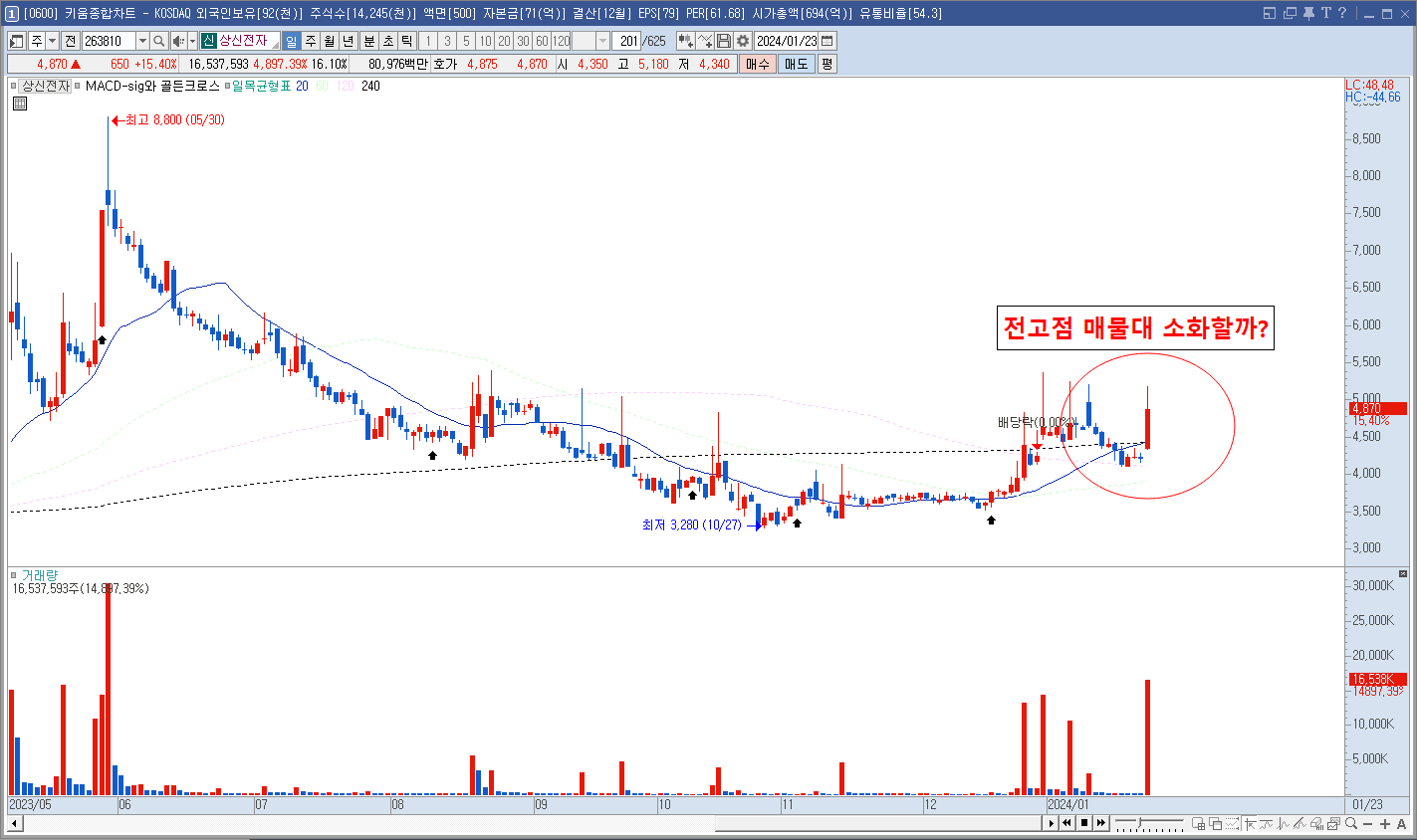1417x840 pixels.
Task: Click the crosshair cursor tool at bottom
Action: click(x=1251, y=823)
